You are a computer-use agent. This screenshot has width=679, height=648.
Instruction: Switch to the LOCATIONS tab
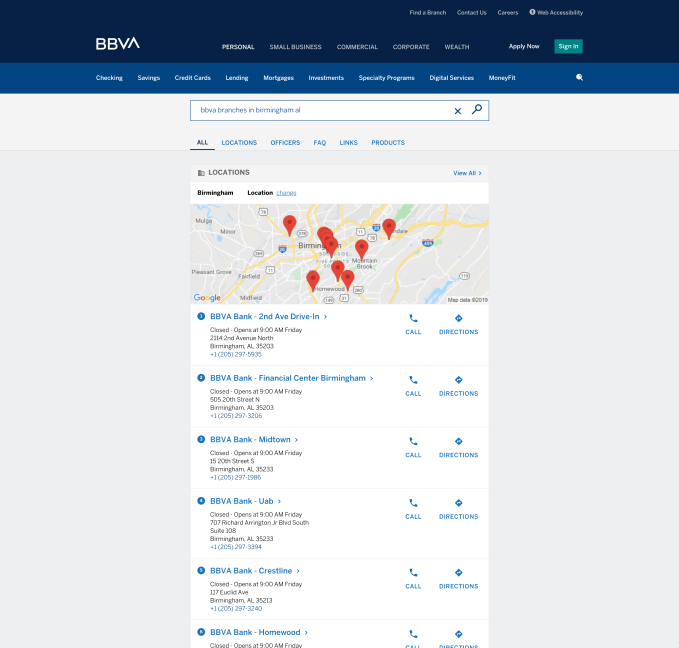(239, 143)
